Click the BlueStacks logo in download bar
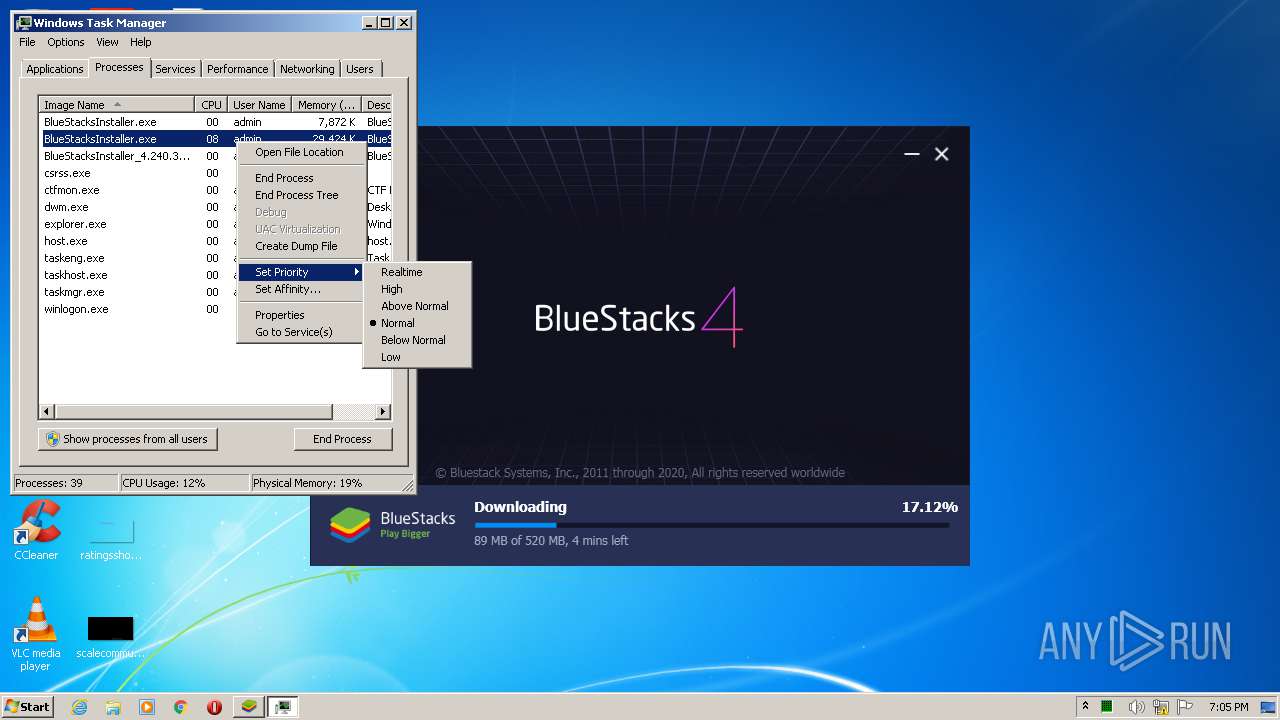 click(350, 524)
